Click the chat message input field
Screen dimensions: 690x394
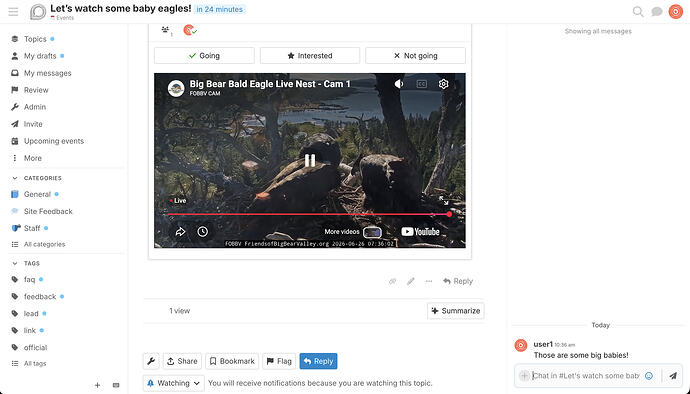(x=586, y=376)
